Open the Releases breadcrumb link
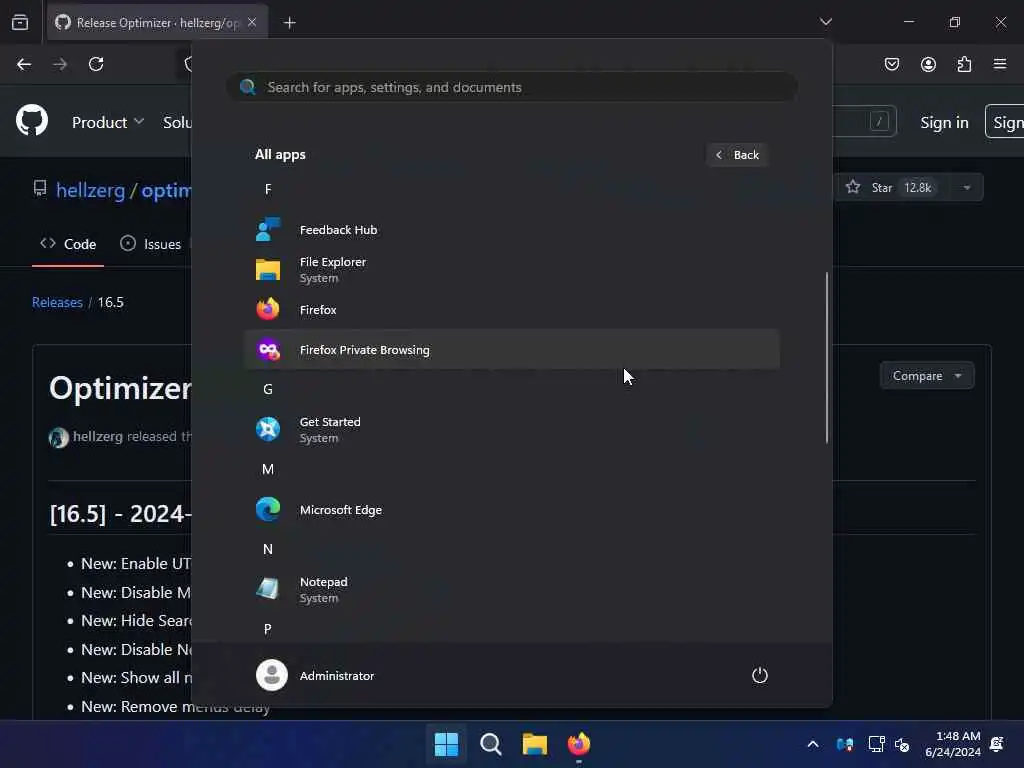Viewport: 1024px width, 768px height. pyautogui.click(x=57, y=302)
